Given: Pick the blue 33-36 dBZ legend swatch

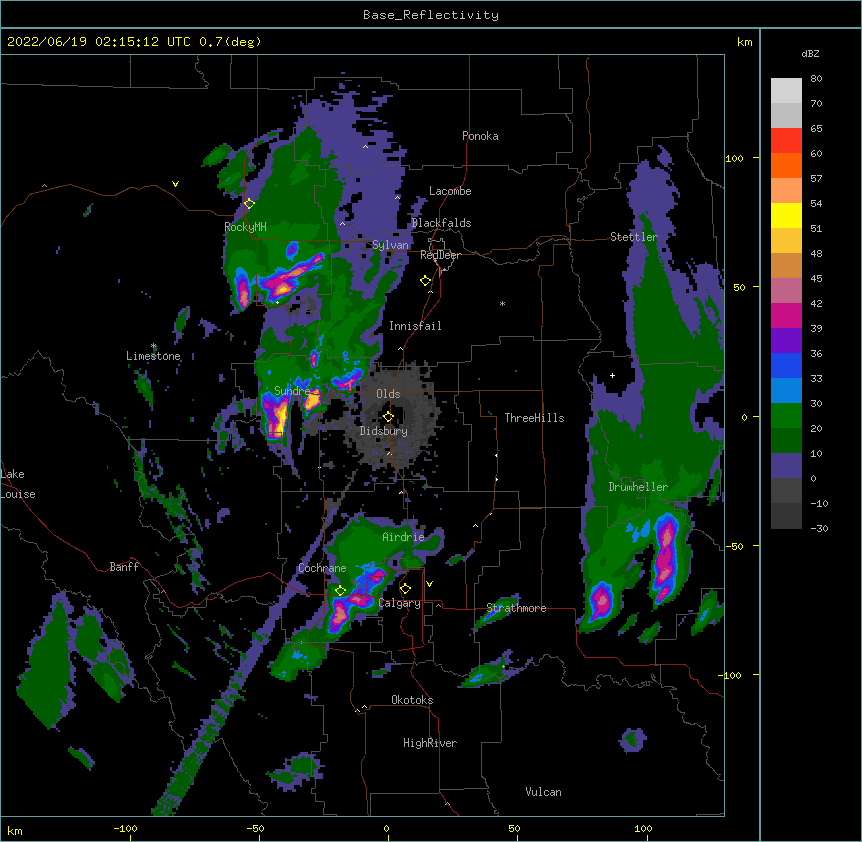Looking at the screenshot, I should tap(786, 365).
